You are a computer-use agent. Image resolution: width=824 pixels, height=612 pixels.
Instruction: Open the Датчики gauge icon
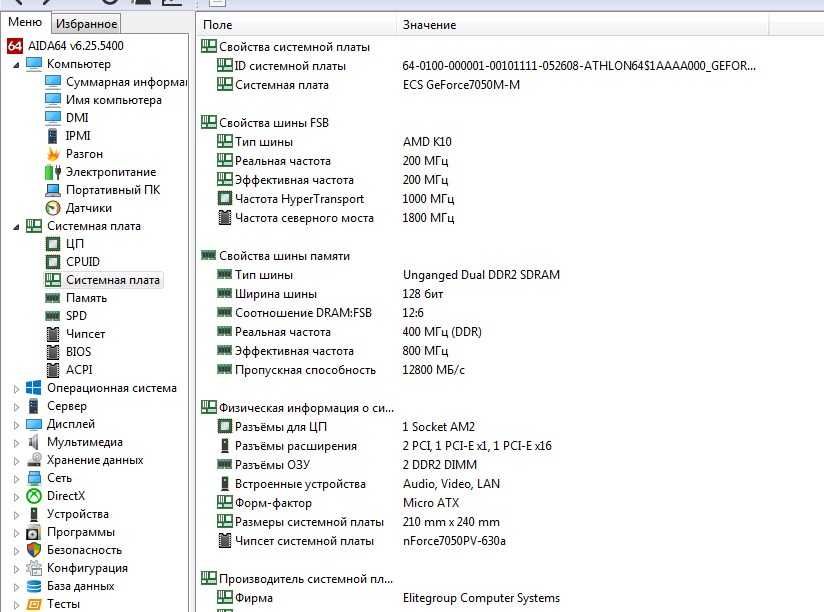click(x=53, y=208)
